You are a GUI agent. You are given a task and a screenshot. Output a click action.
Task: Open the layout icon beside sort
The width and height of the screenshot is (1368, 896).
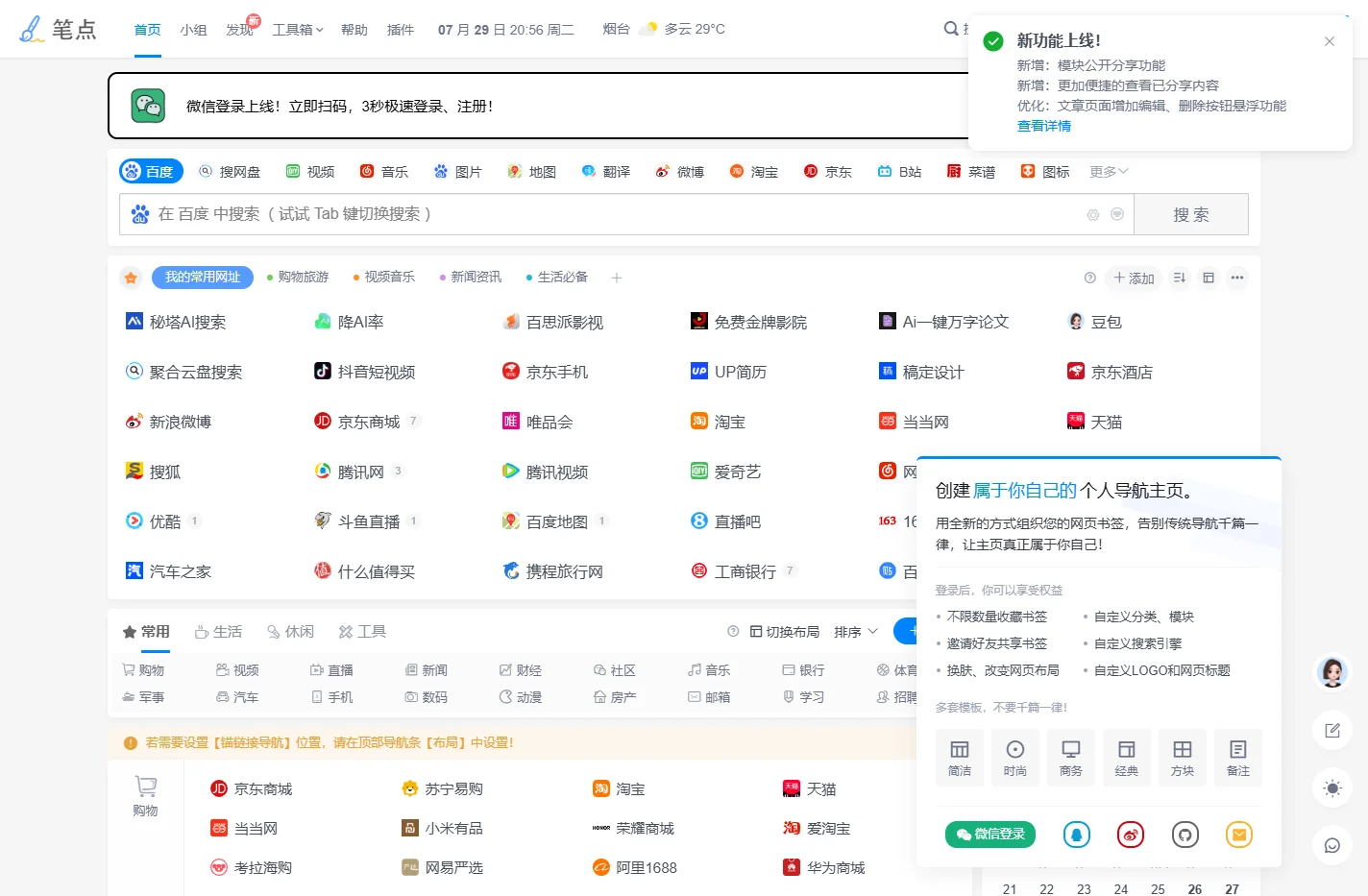(x=1209, y=278)
